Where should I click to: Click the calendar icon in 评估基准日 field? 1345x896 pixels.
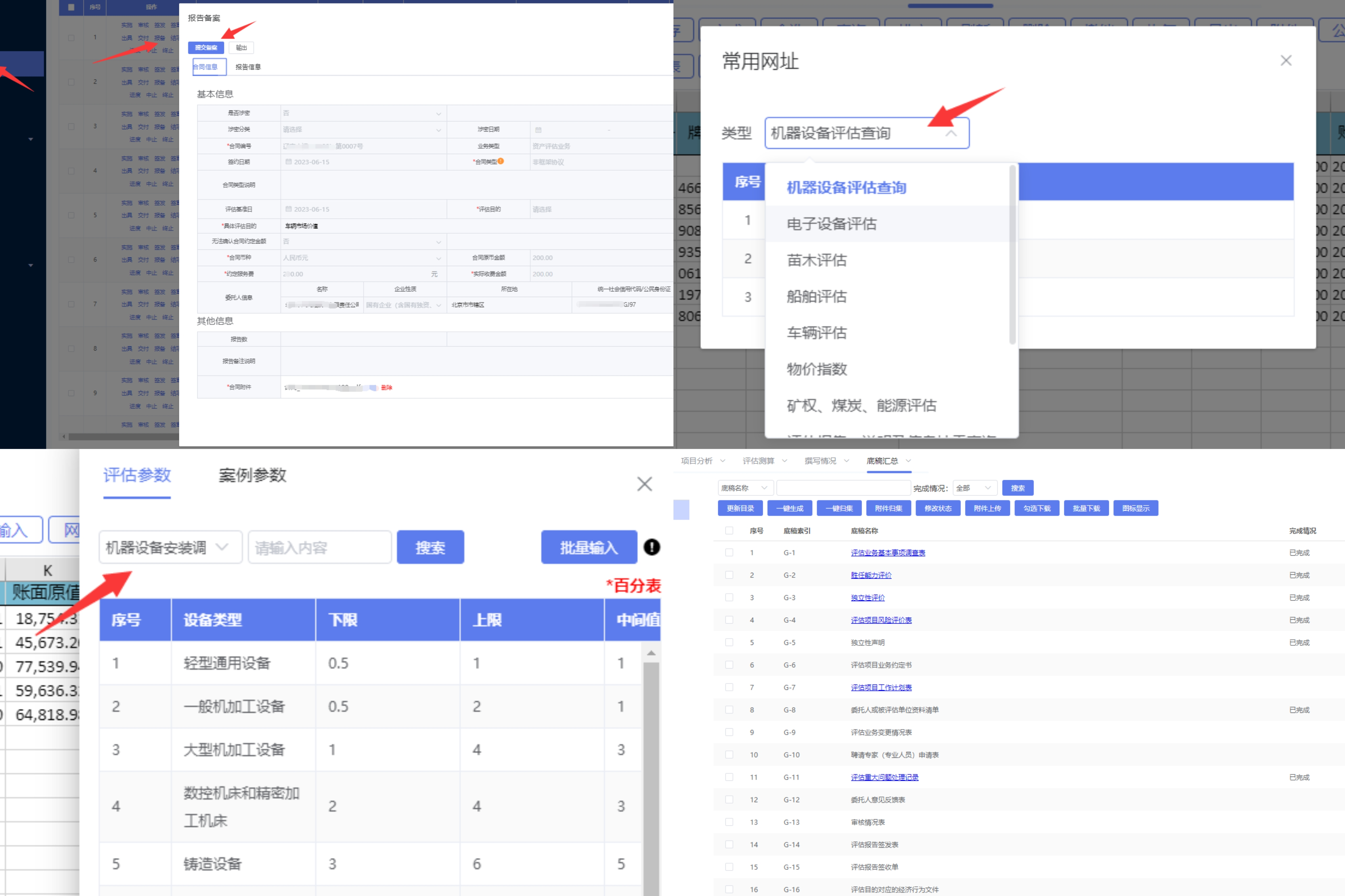289,209
